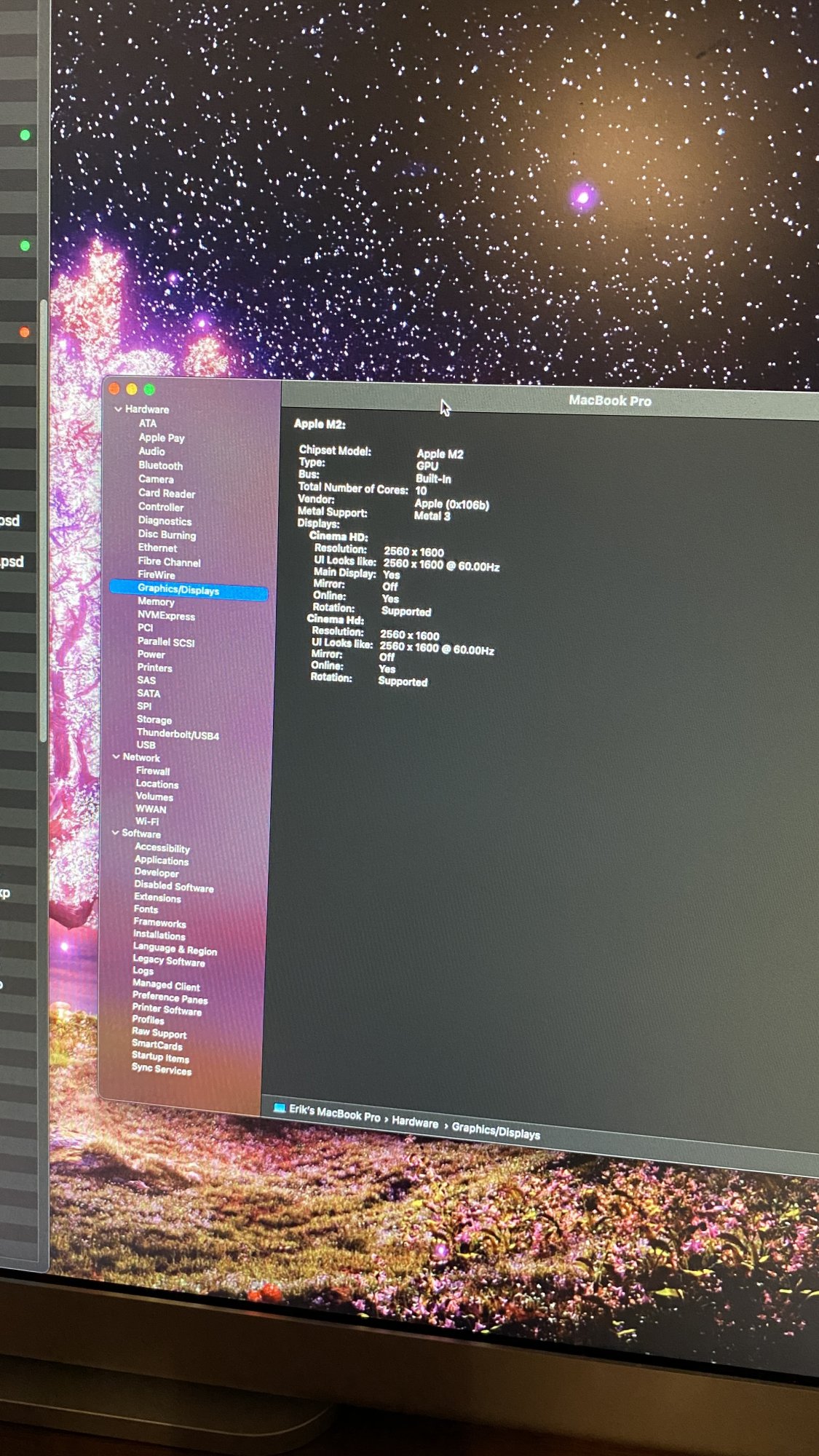This screenshot has width=819, height=1456.
Task: Select NVMExpress in the sidebar
Action: pos(166,615)
